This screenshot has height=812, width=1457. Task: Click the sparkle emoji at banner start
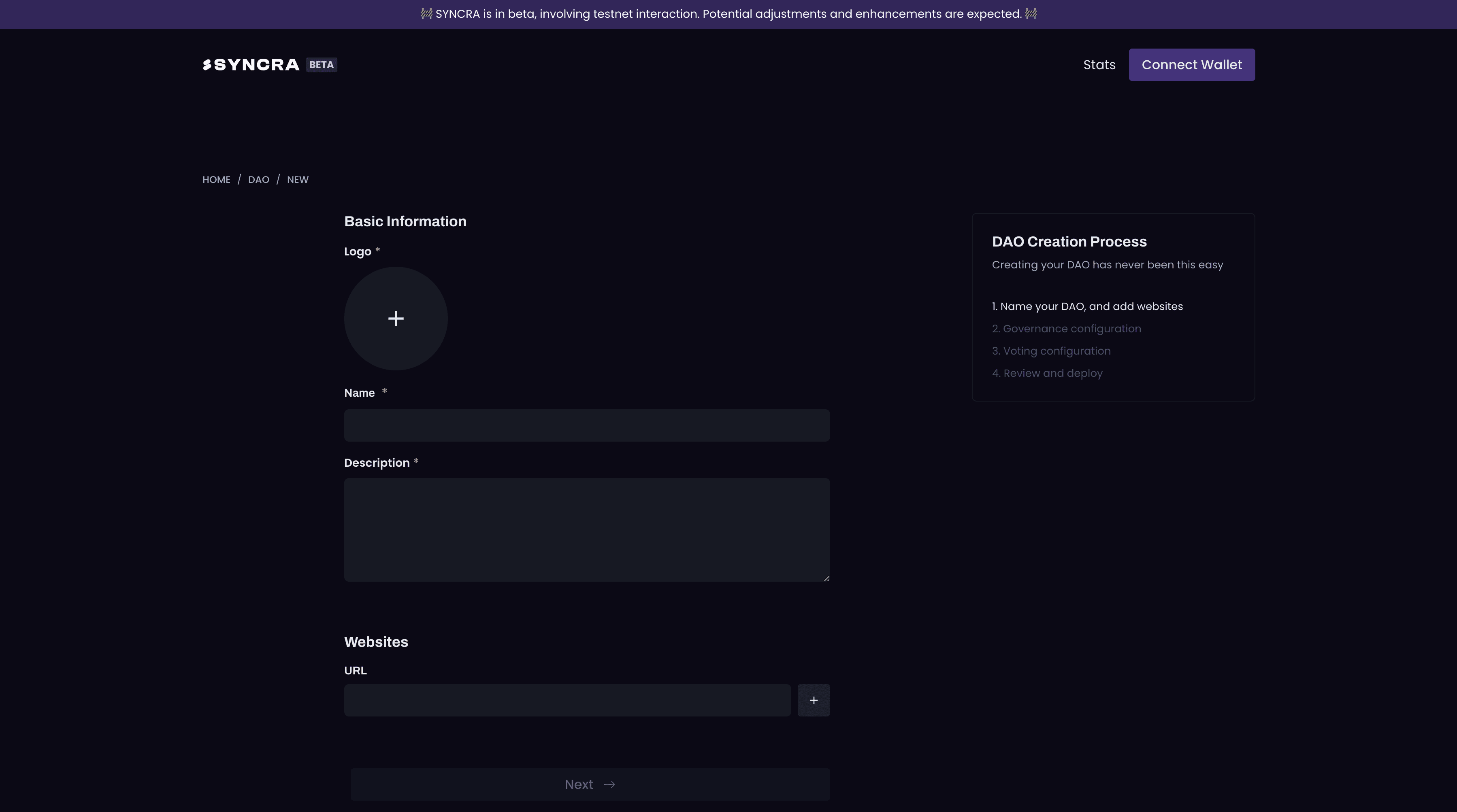[426, 14]
